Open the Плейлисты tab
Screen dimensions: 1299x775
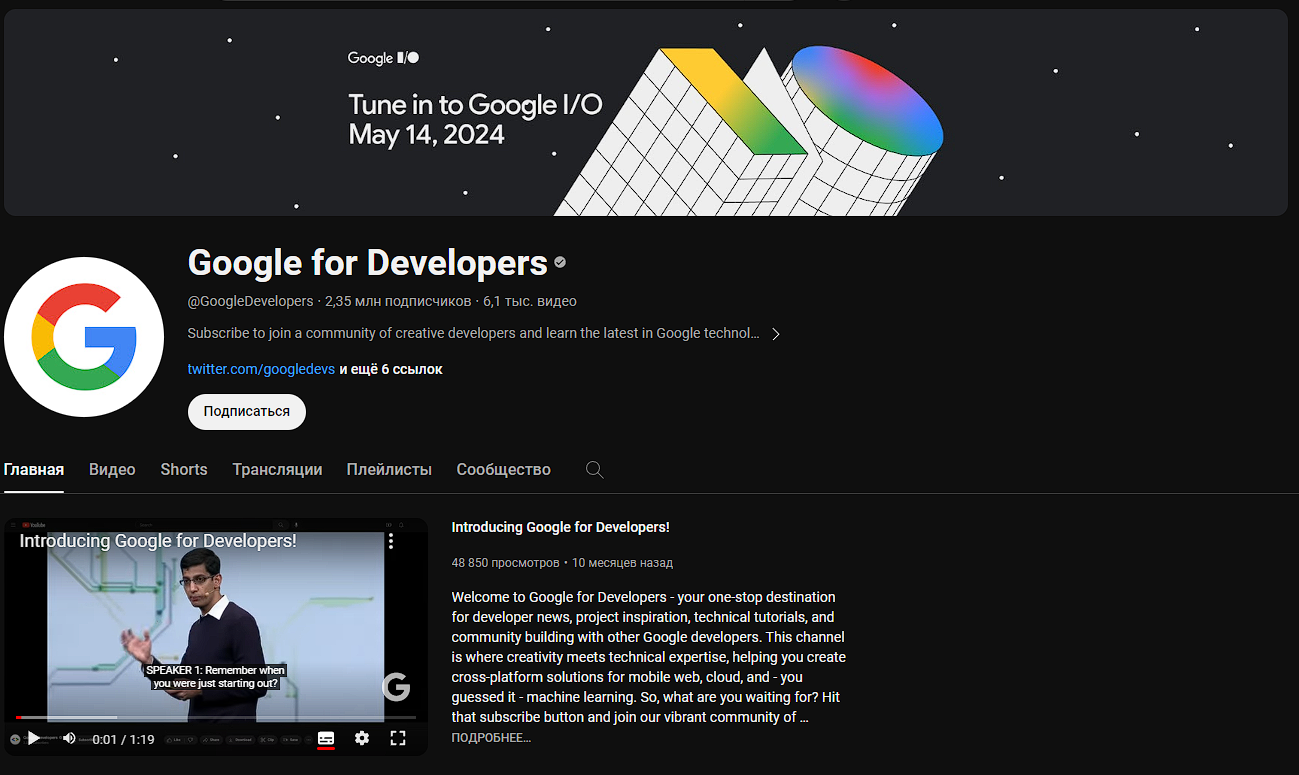pyautogui.click(x=389, y=469)
